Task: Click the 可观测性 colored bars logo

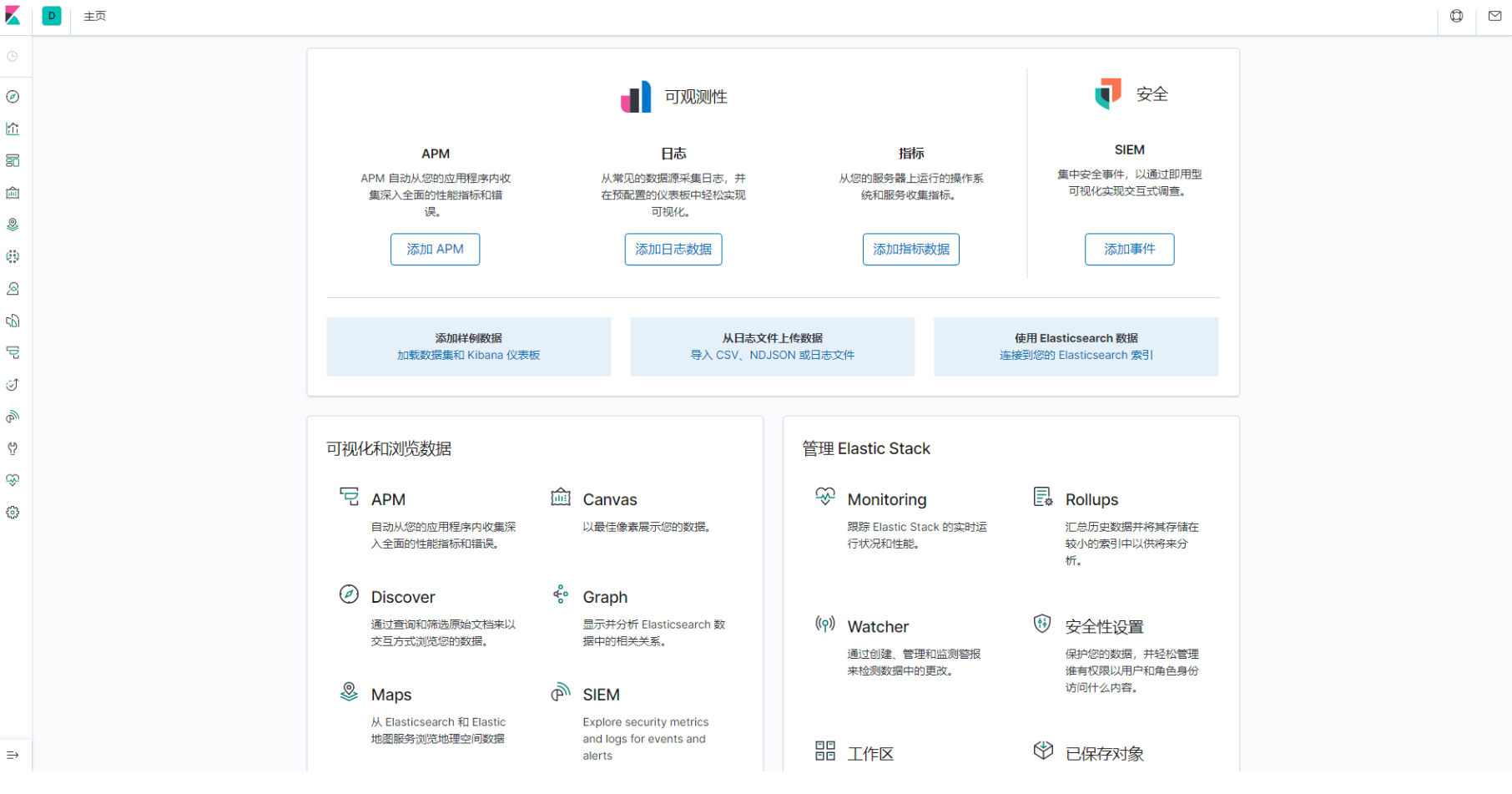Action: tap(636, 97)
